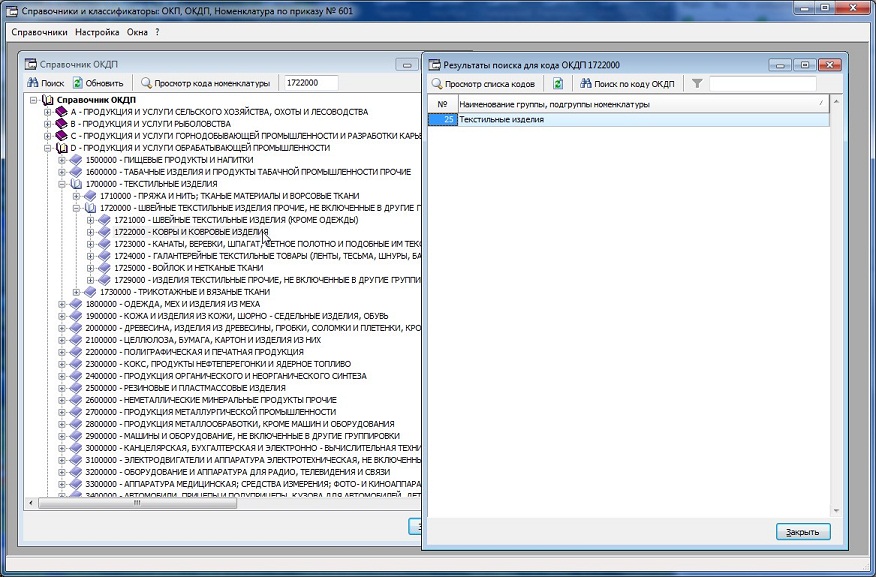Select the 1725000 Войлок и нетканые ткани item
This screenshot has width=876, height=577.
(188, 268)
